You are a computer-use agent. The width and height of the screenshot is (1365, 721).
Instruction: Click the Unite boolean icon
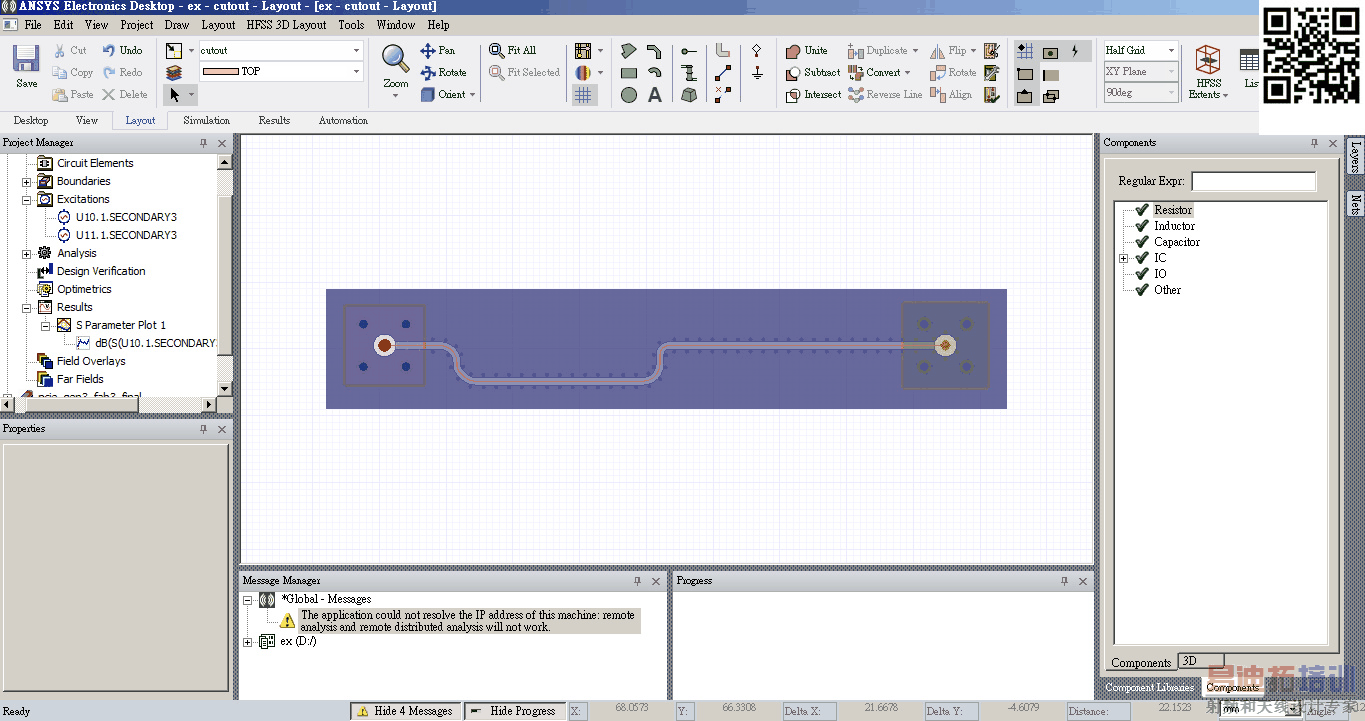pos(792,51)
